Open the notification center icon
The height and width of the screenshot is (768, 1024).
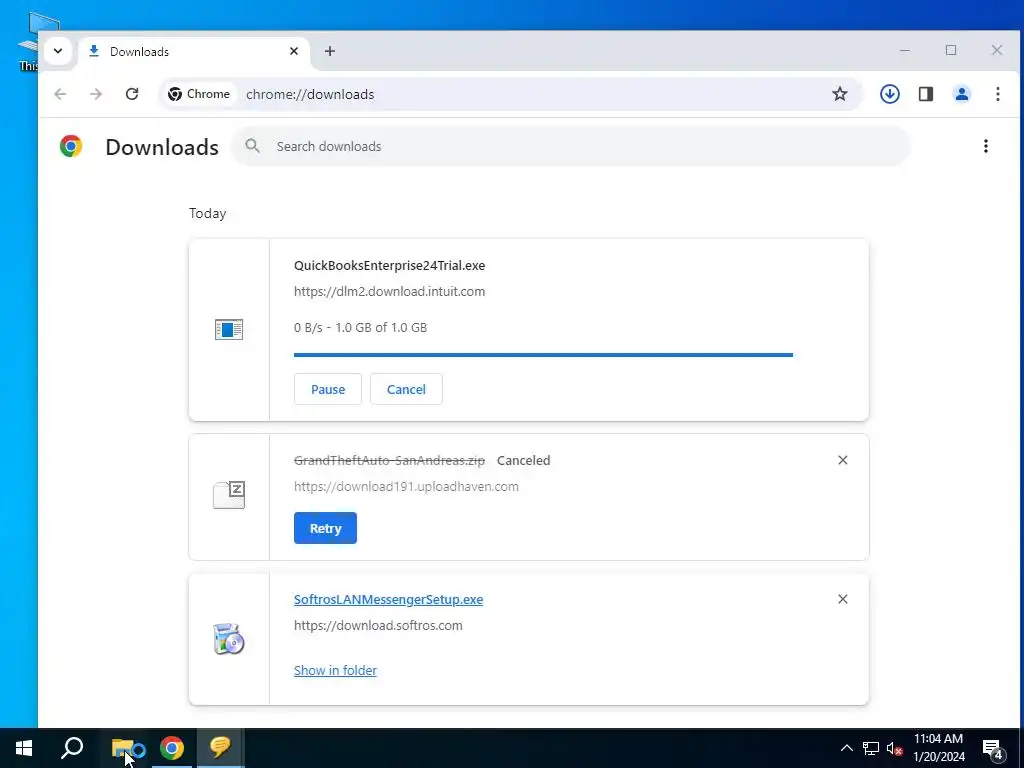[993, 749]
